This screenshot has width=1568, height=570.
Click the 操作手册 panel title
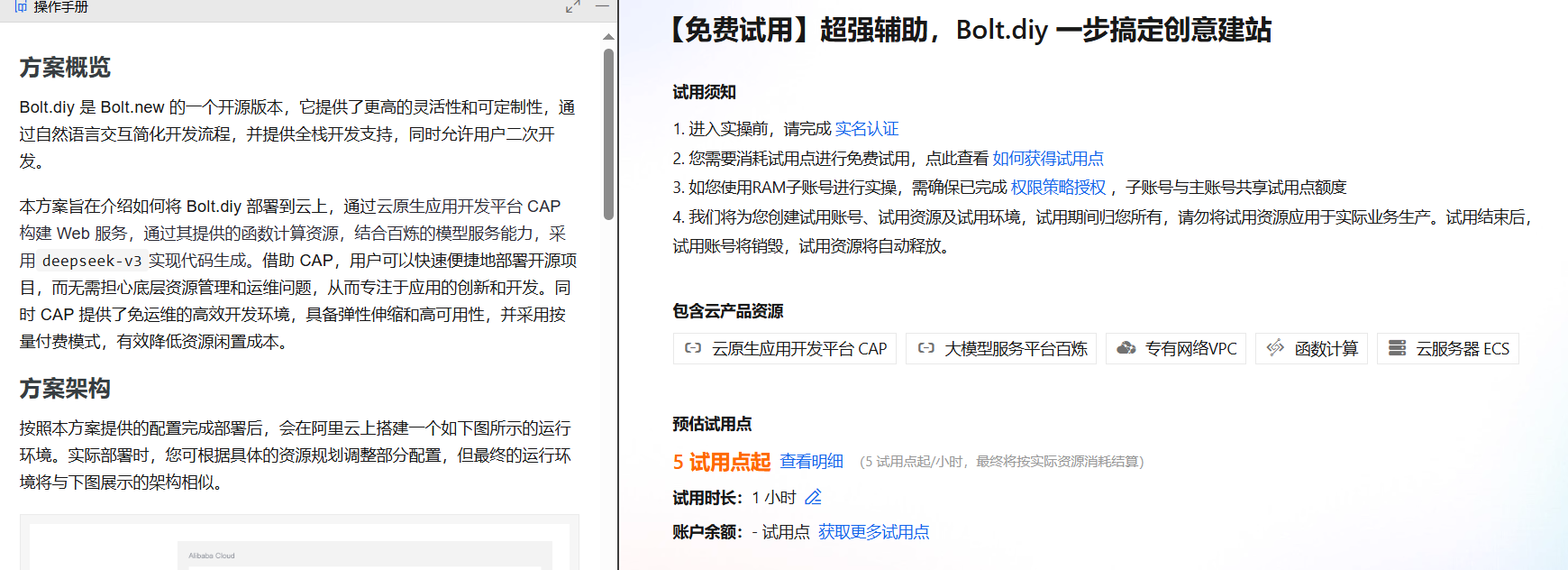(x=61, y=6)
